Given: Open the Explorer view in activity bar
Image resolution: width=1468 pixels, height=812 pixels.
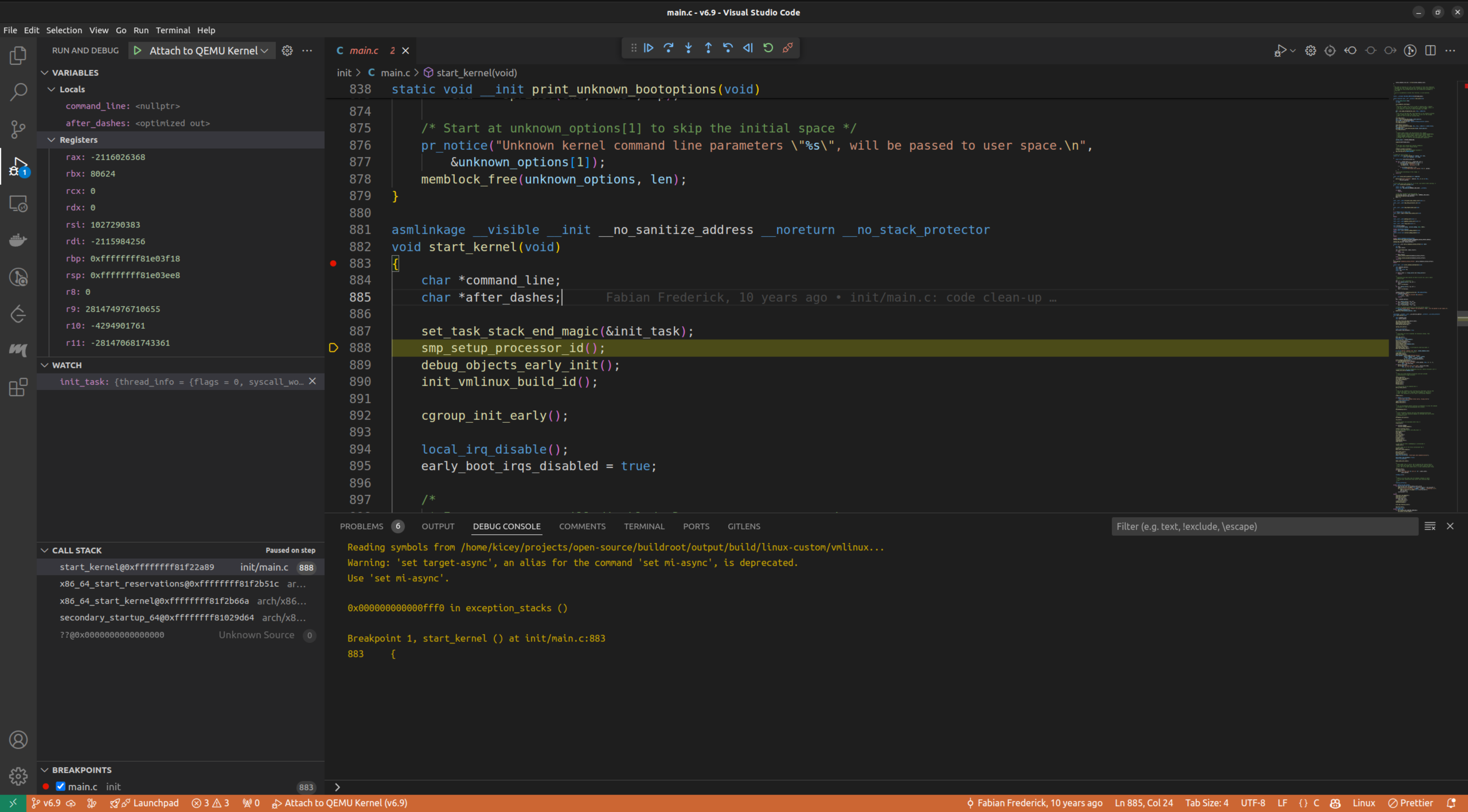Looking at the screenshot, I should click(x=18, y=55).
